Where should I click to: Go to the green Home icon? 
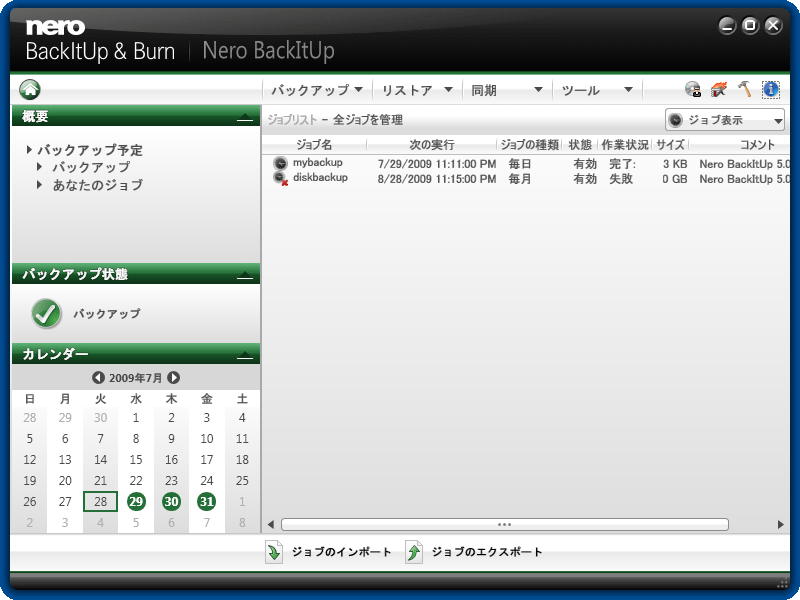coord(30,89)
